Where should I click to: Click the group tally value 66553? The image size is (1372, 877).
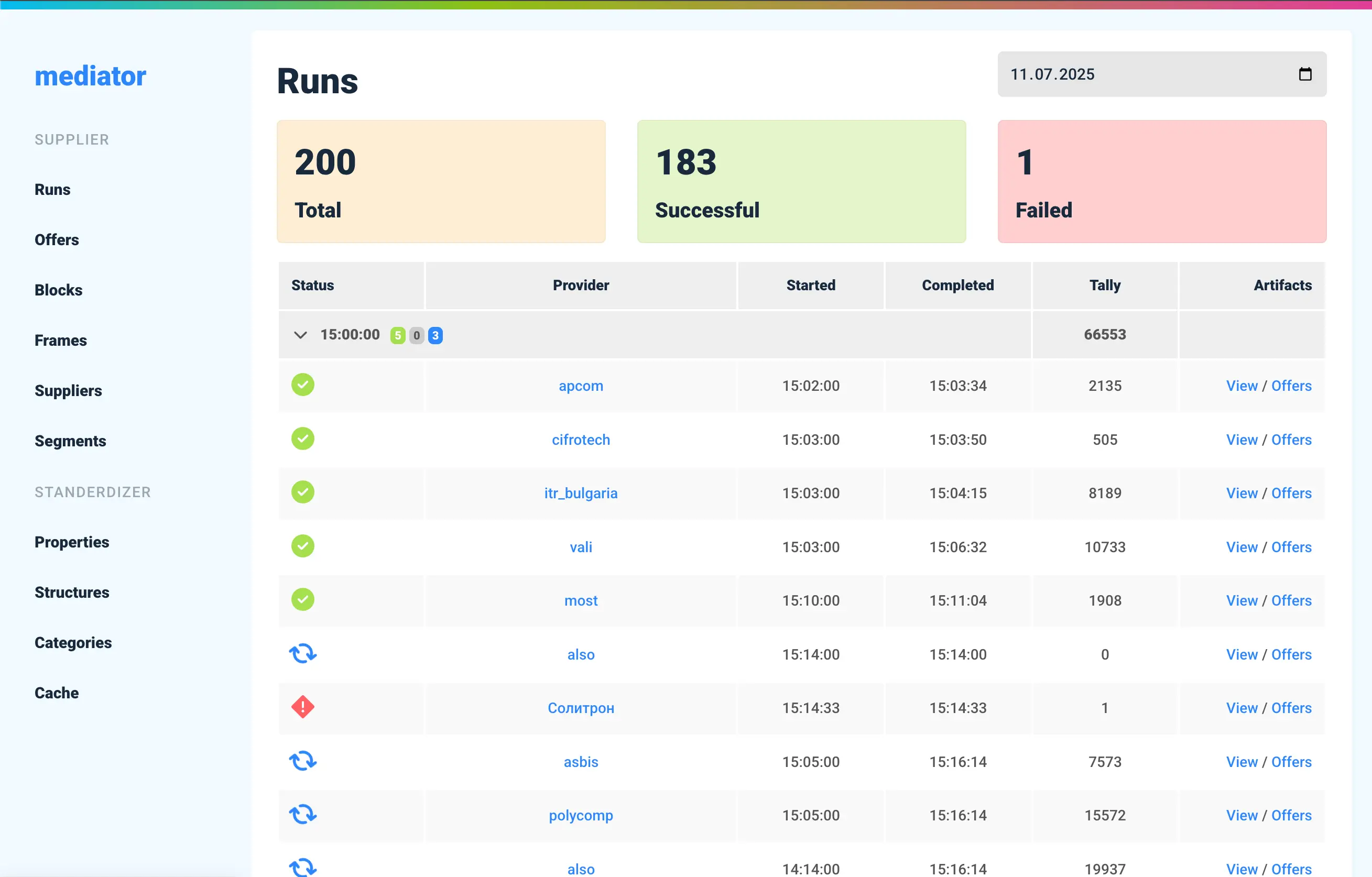tap(1105, 335)
